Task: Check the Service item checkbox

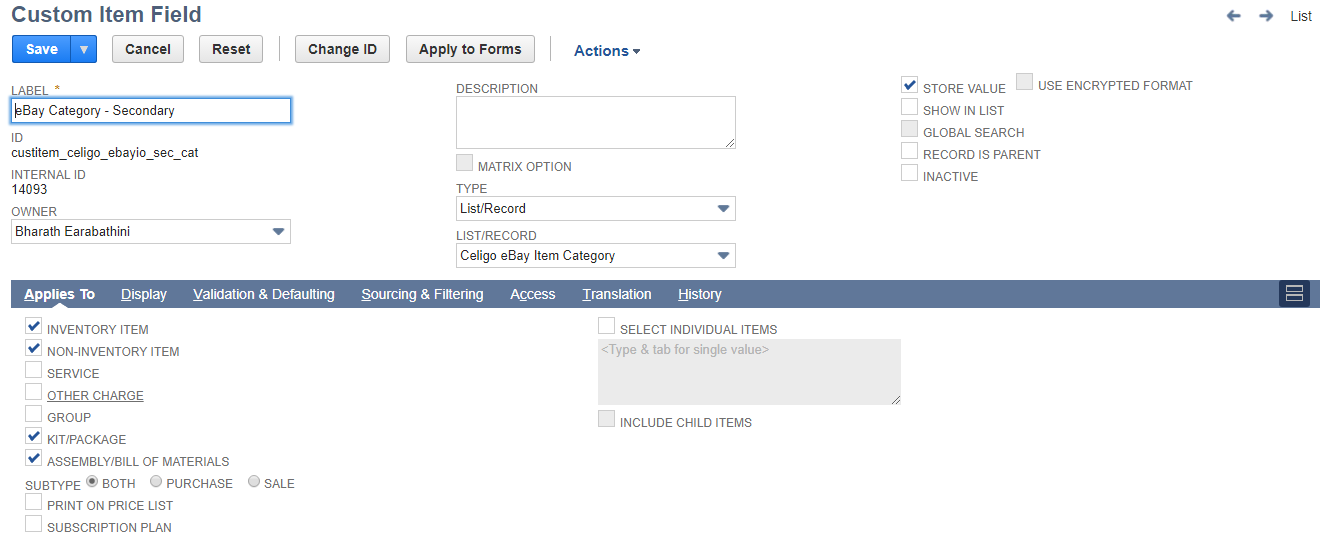Action: (34, 370)
